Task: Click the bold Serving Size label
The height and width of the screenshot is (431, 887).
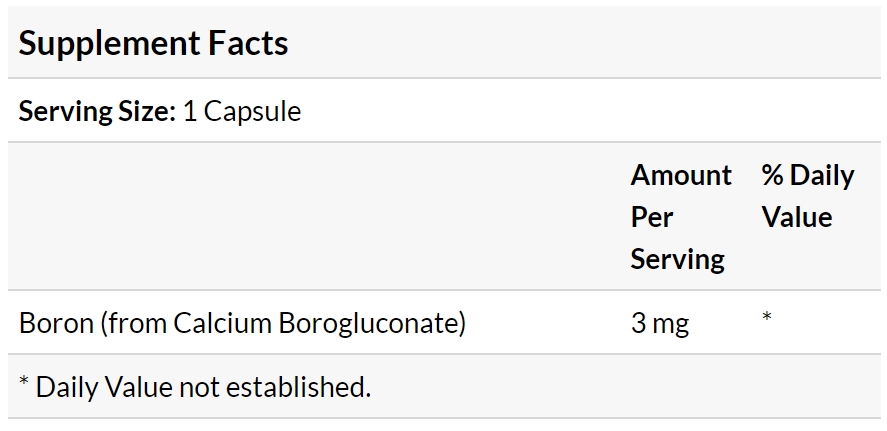Action: (97, 111)
